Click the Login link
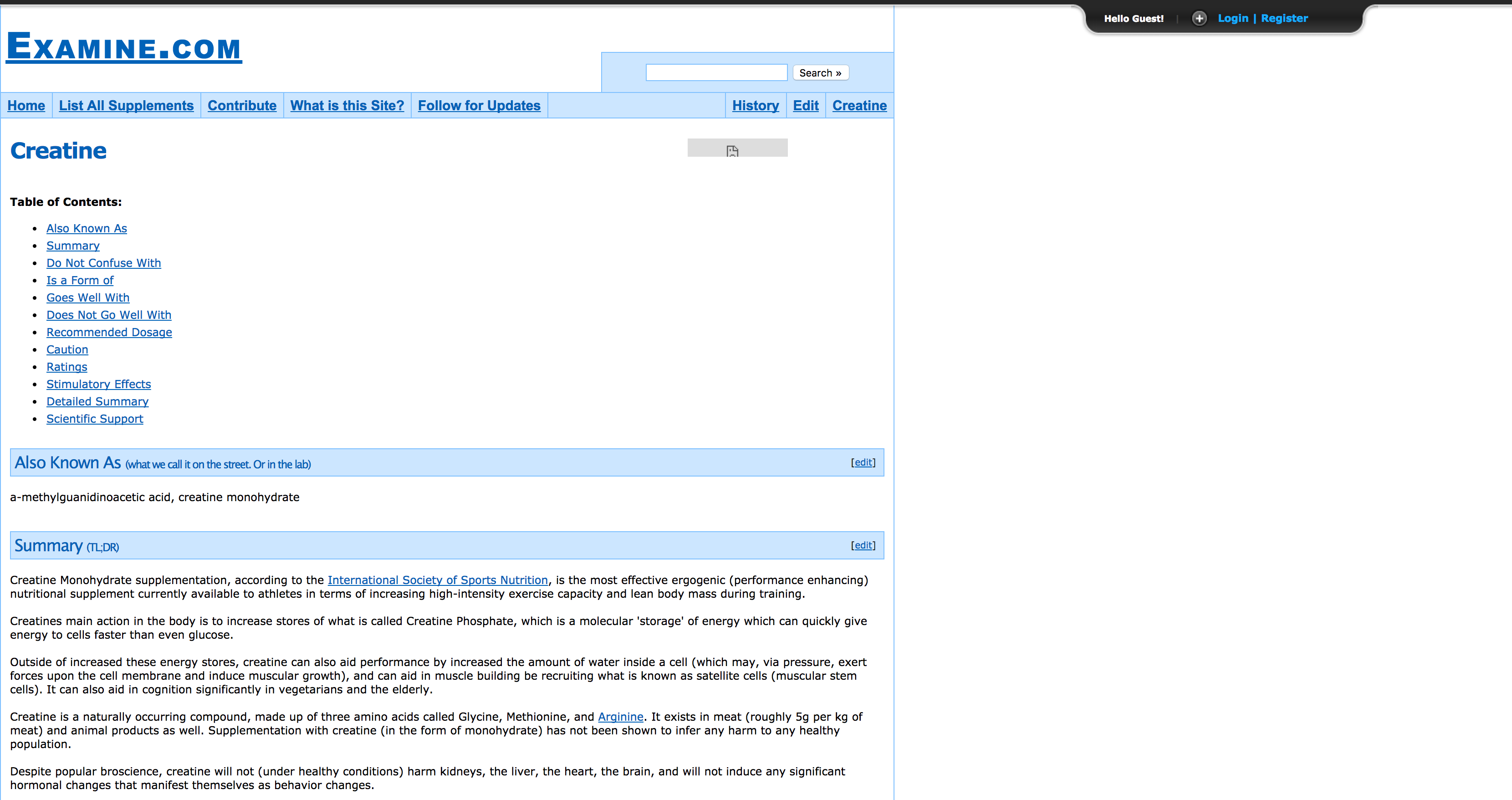This screenshot has height=800, width=1512. click(x=1233, y=18)
